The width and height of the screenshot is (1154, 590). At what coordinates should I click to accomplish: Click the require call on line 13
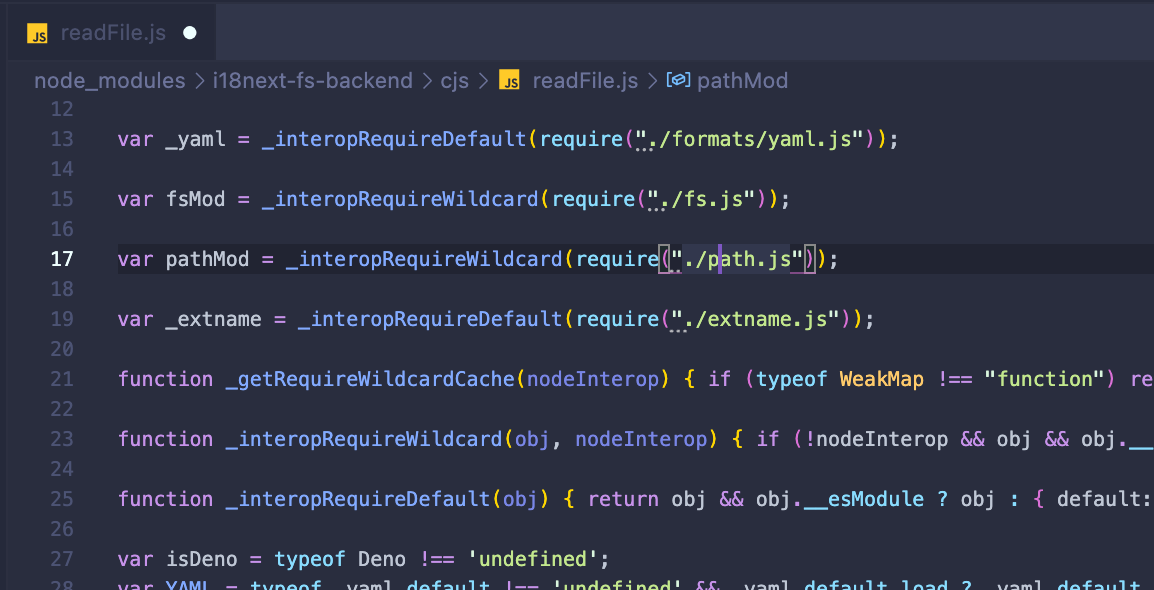click(581, 139)
